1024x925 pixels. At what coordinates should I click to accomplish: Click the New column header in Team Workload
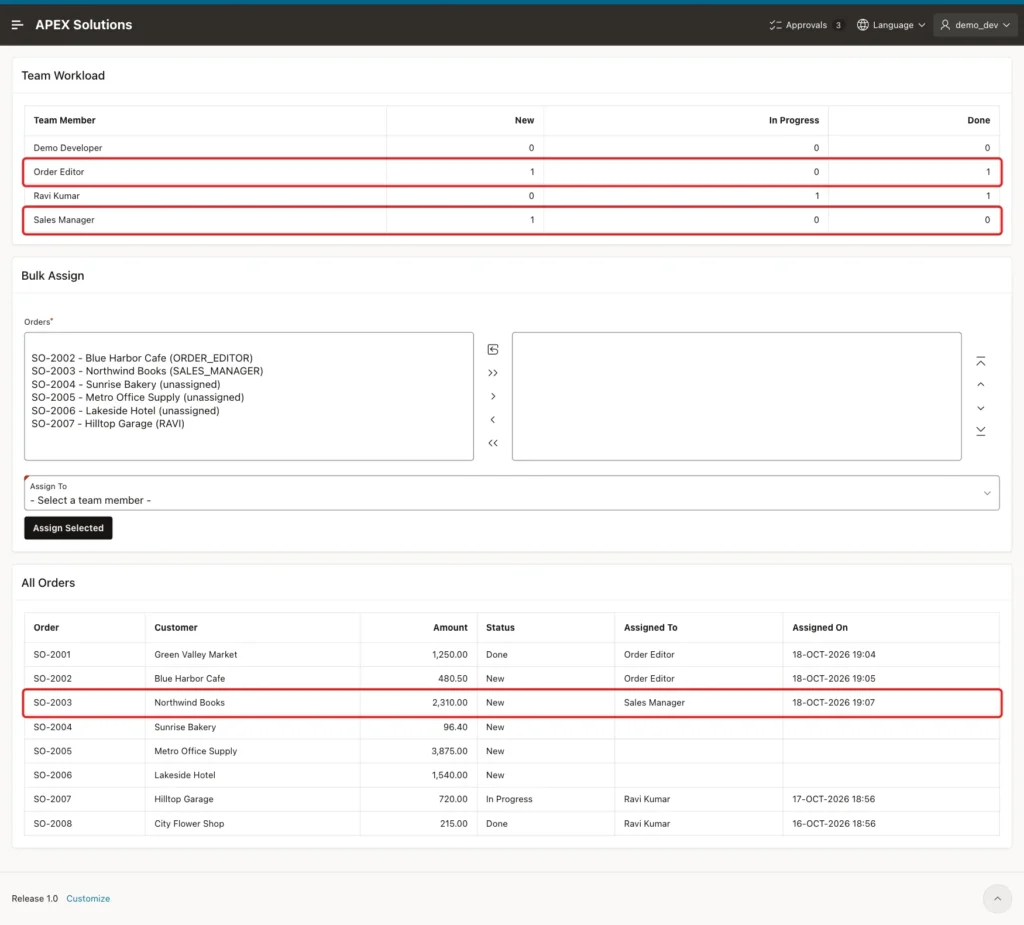pyautogui.click(x=524, y=120)
